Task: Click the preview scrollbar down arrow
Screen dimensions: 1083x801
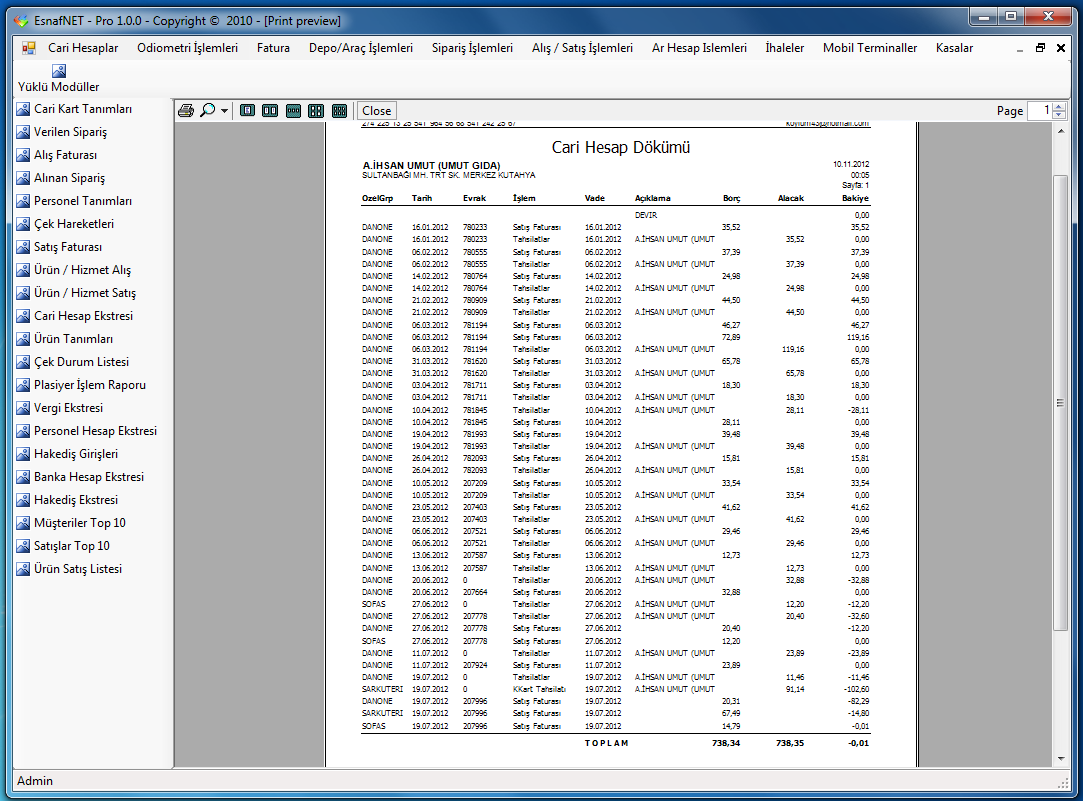Action: (1061, 759)
